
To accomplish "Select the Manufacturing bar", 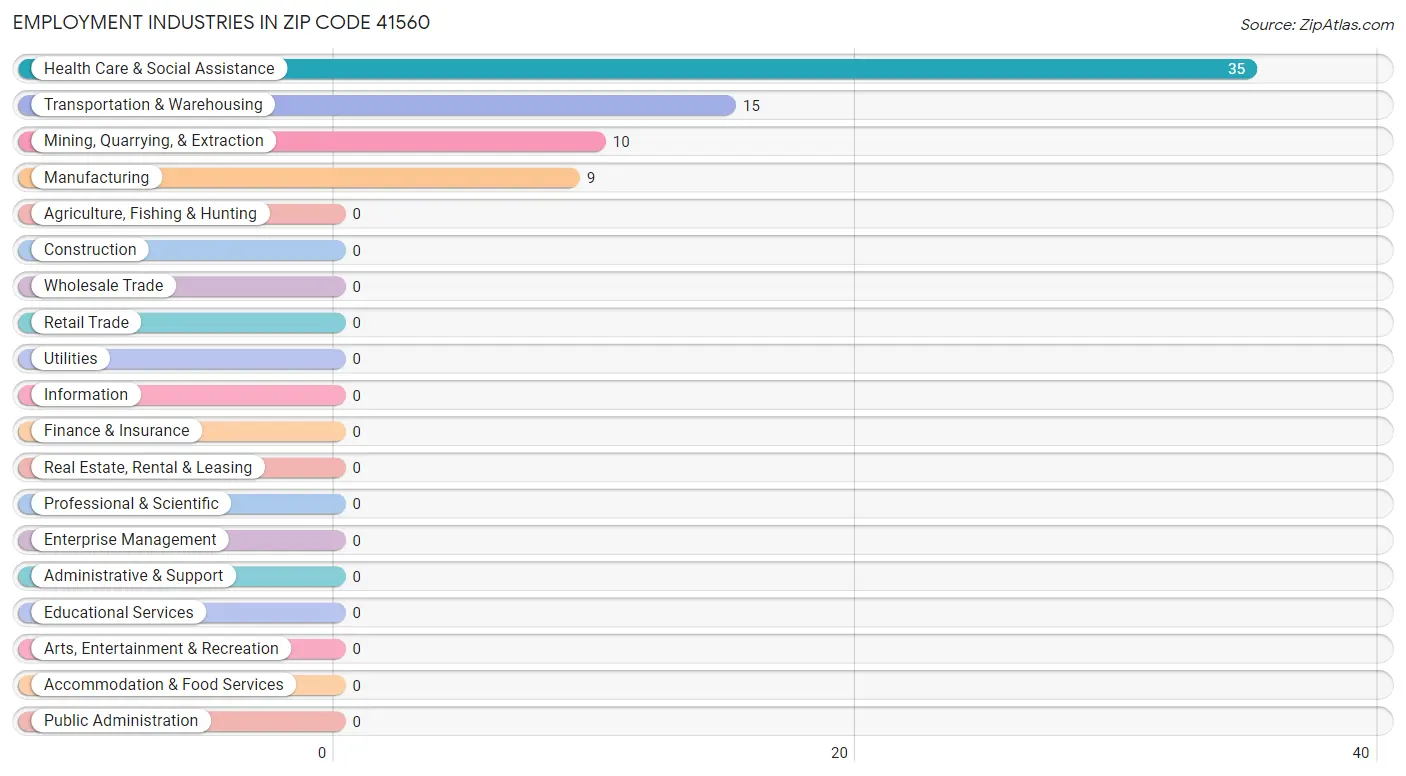I will point(298,178).
